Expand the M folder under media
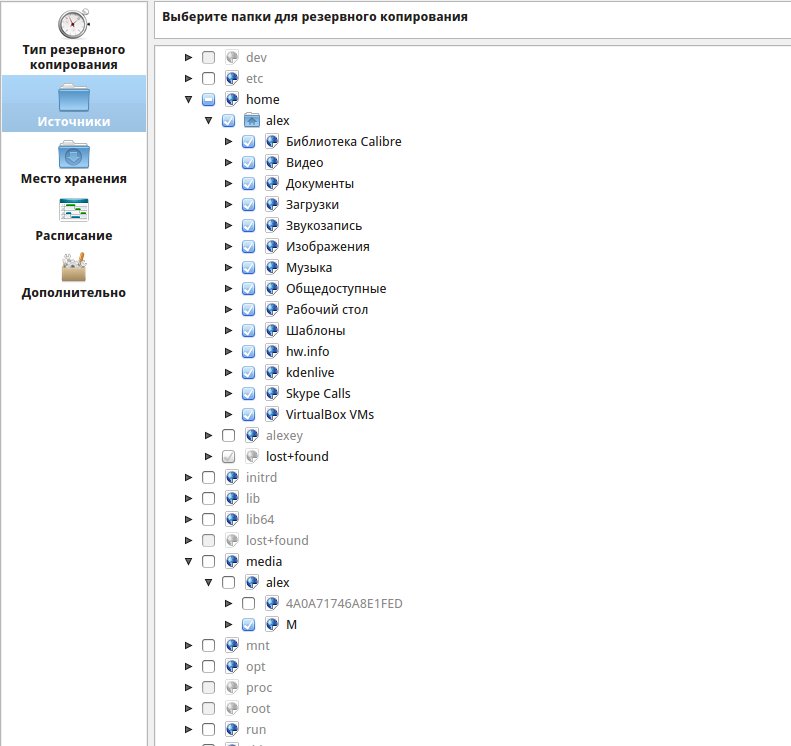 229,624
